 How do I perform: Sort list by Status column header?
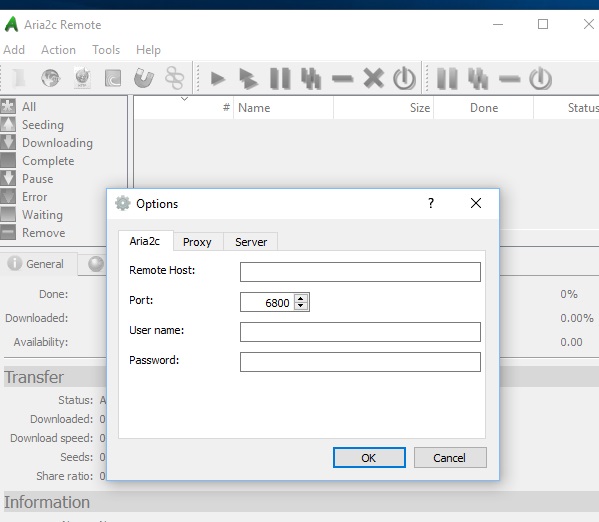pyautogui.click(x=567, y=108)
